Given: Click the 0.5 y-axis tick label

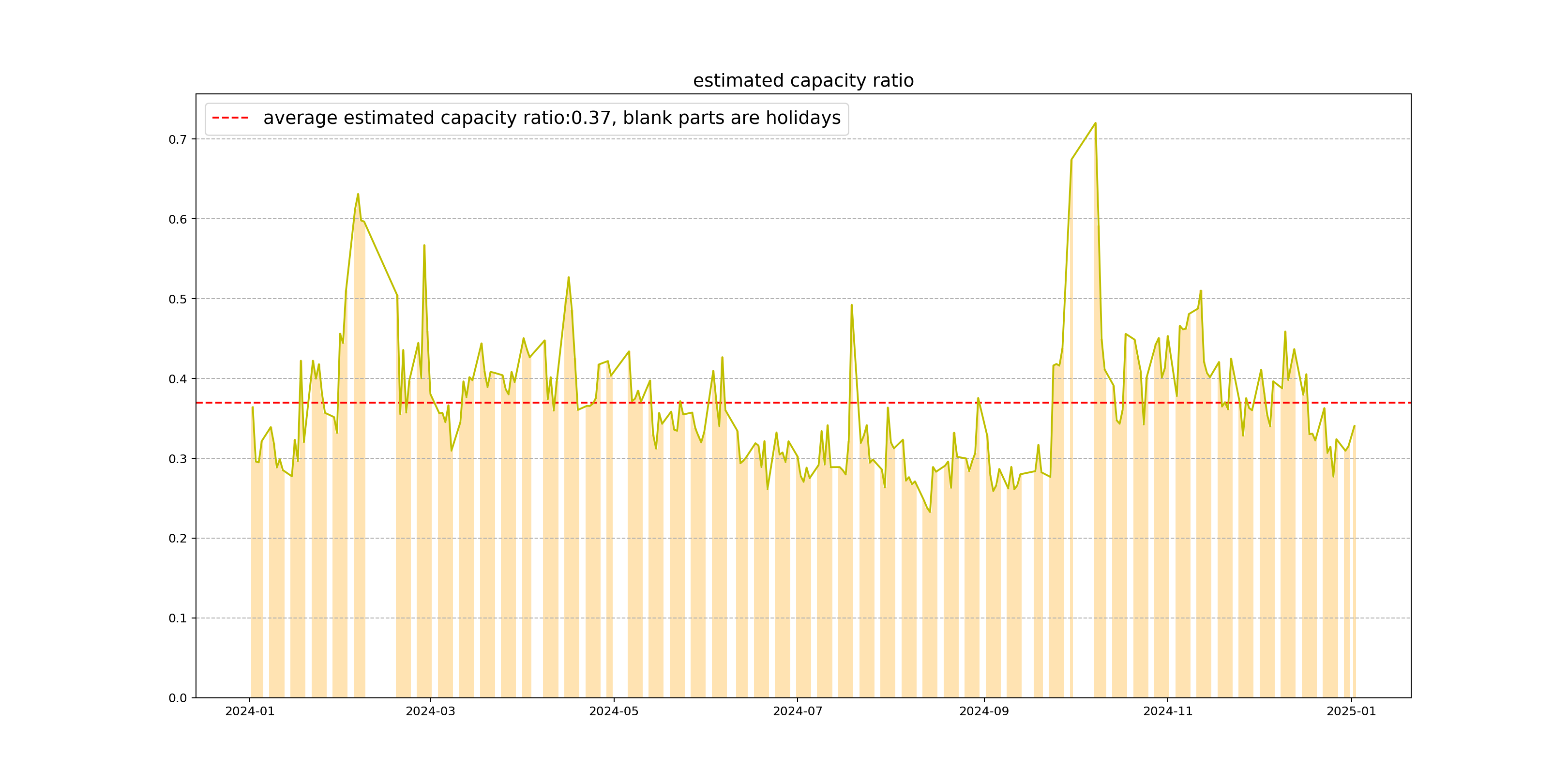Looking at the screenshot, I should (178, 299).
